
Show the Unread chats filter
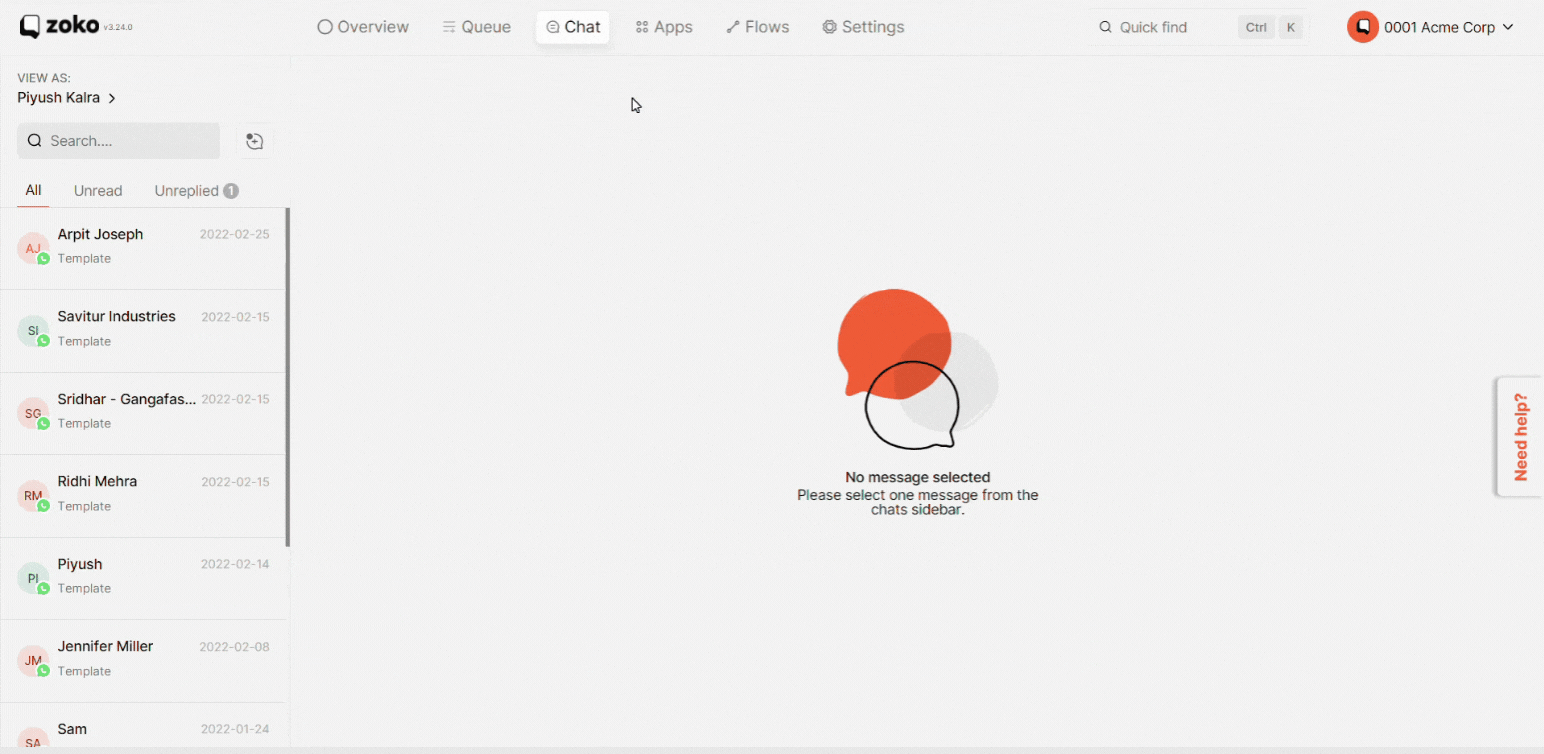(x=98, y=191)
